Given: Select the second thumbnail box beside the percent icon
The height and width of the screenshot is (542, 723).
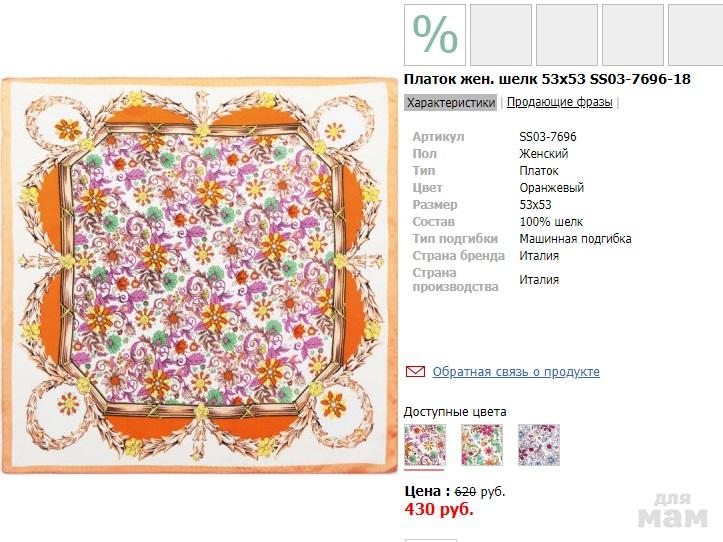Looking at the screenshot, I should pyautogui.click(x=500, y=35).
